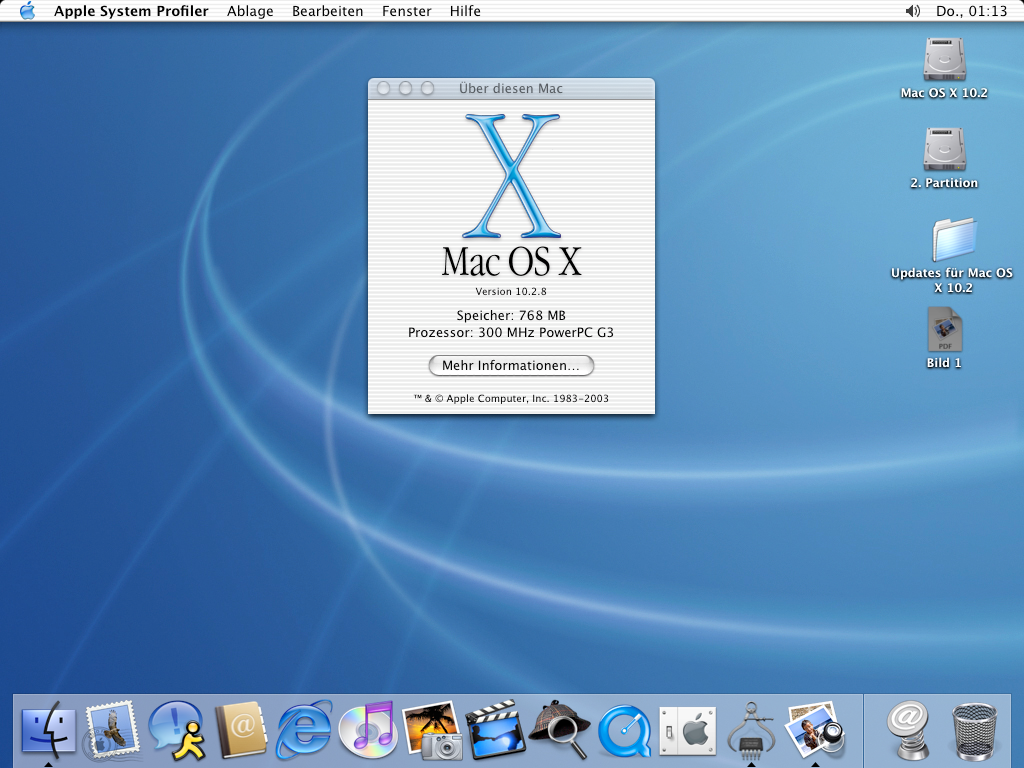Select the Updates für Mac OS X 10.2 folder
This screenshot has width=1024, height=768.
(953, 240)
